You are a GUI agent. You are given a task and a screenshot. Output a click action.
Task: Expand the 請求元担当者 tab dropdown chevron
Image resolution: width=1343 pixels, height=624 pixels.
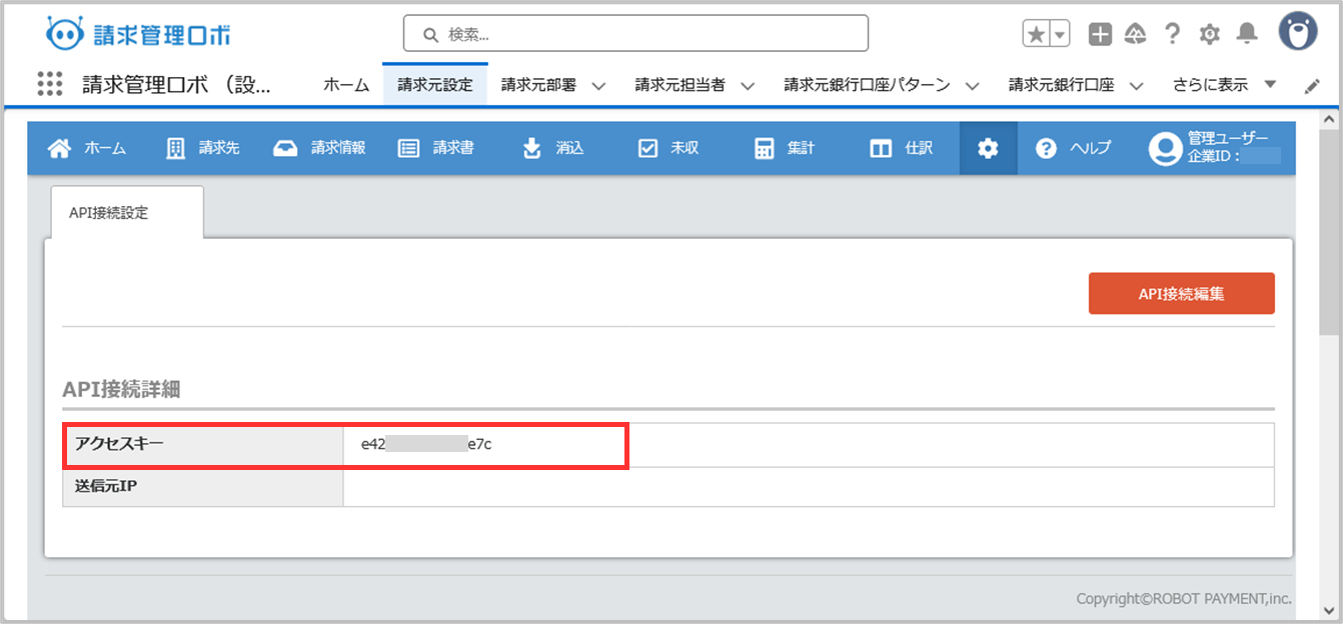point(747,86)
